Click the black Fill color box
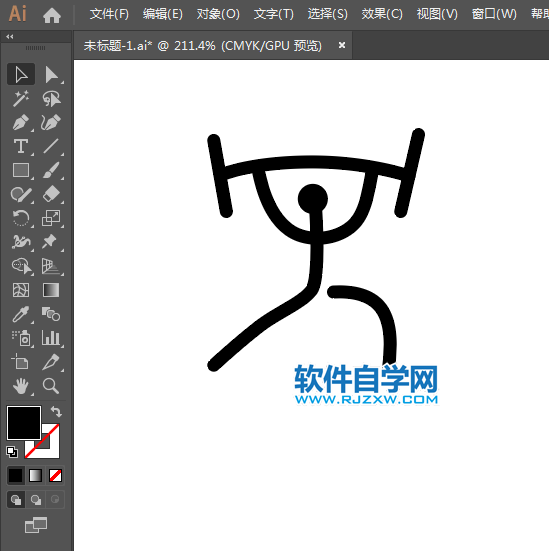 24,423
